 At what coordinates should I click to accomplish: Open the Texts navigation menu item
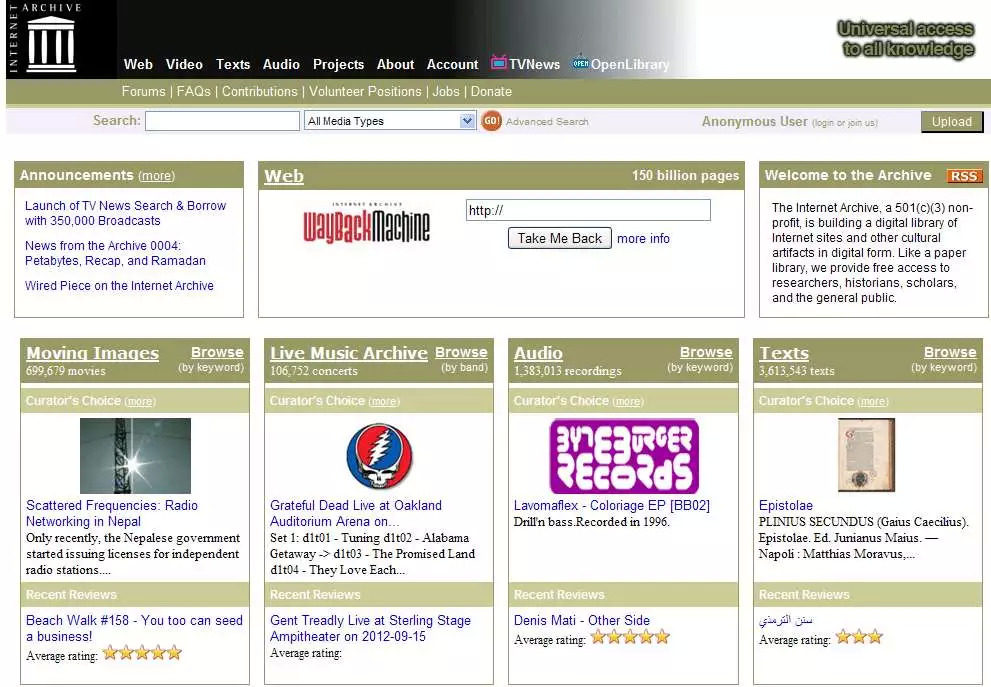(x=233, y=64)
